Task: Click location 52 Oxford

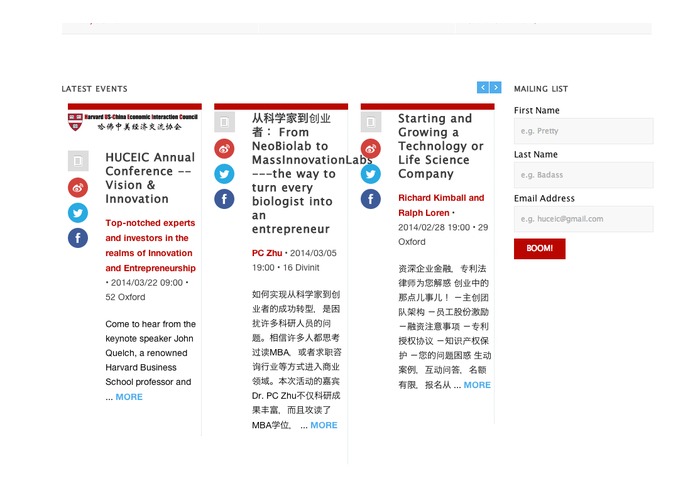Action: [125, 297]
